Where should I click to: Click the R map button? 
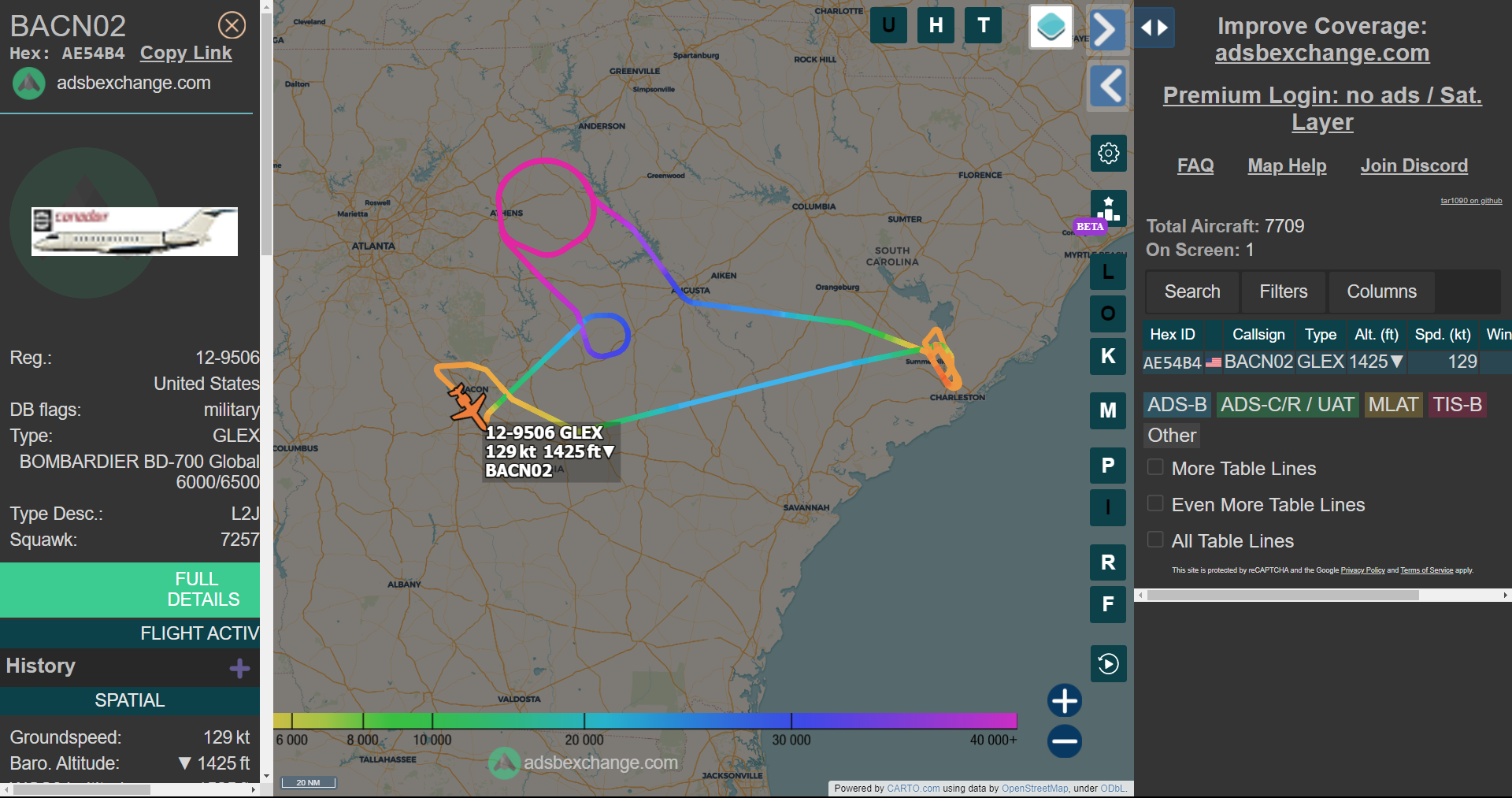click(x=1108, y=562)
